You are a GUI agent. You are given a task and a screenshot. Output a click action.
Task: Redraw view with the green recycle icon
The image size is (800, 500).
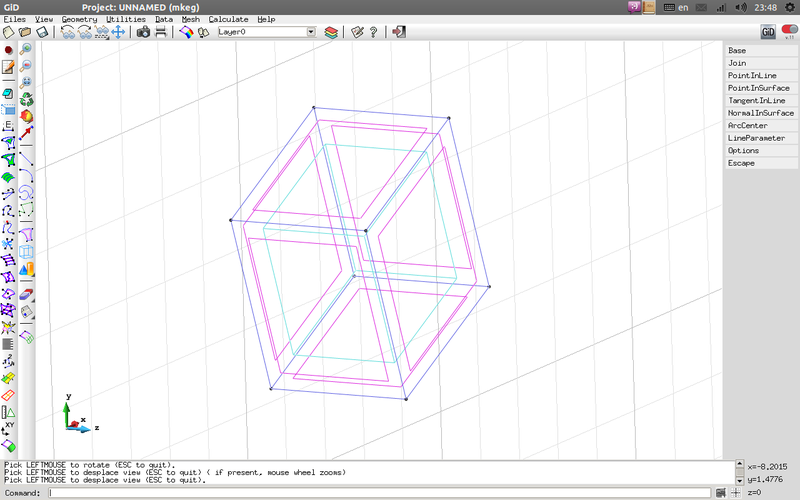pos(26,99)
